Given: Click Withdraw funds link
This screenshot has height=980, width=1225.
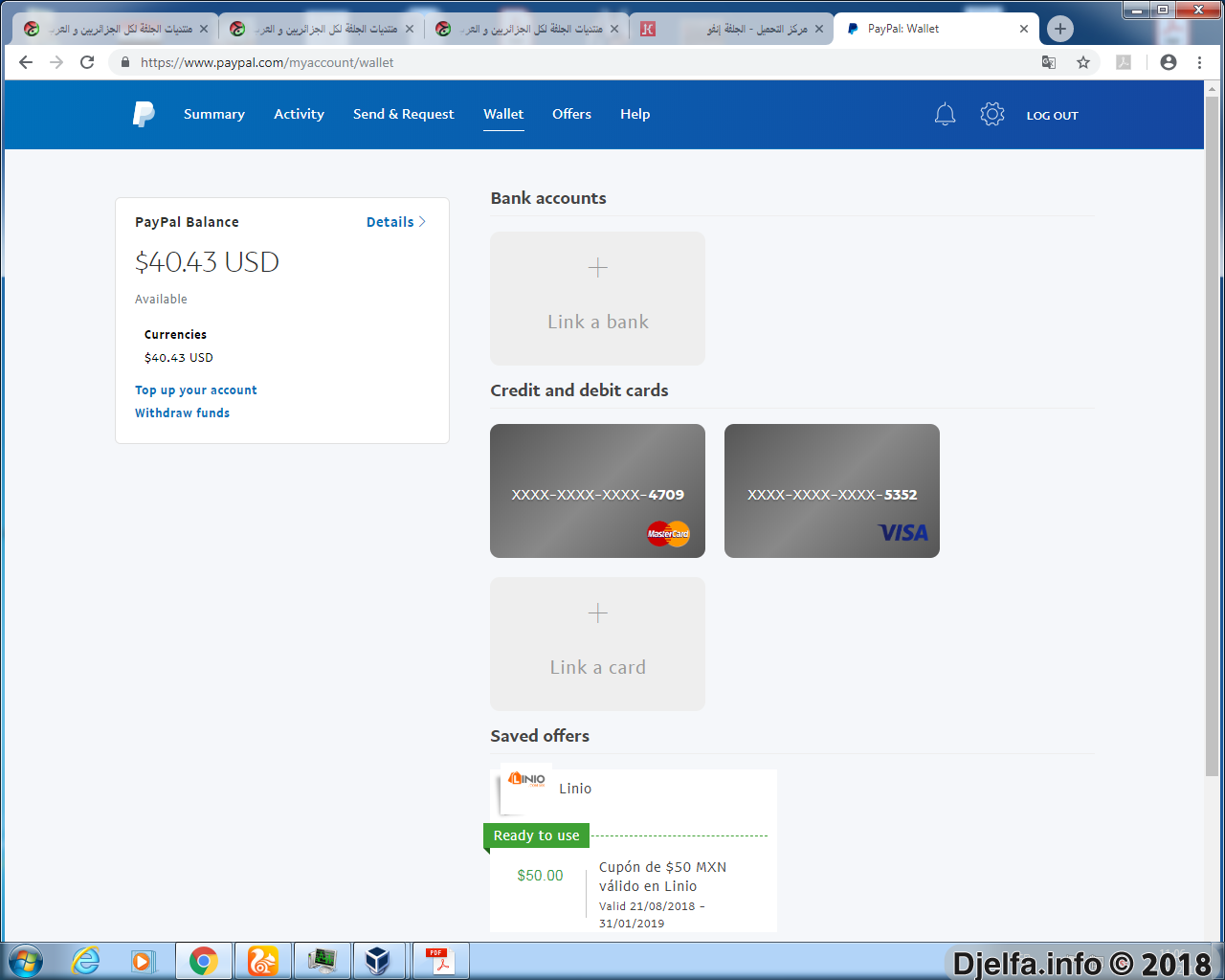Looking at the screenshot, I should (x=183, y=413).
